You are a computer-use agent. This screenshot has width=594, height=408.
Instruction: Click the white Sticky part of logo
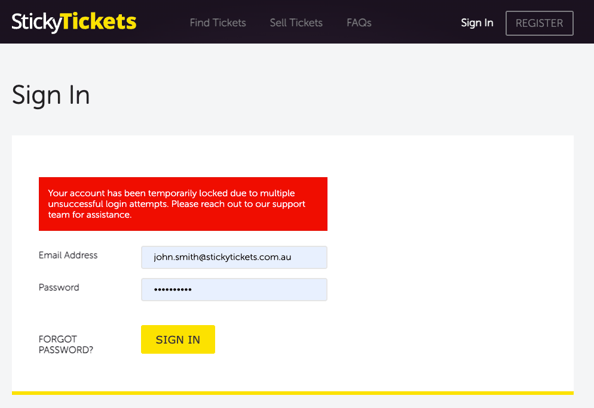coord(36,23)
